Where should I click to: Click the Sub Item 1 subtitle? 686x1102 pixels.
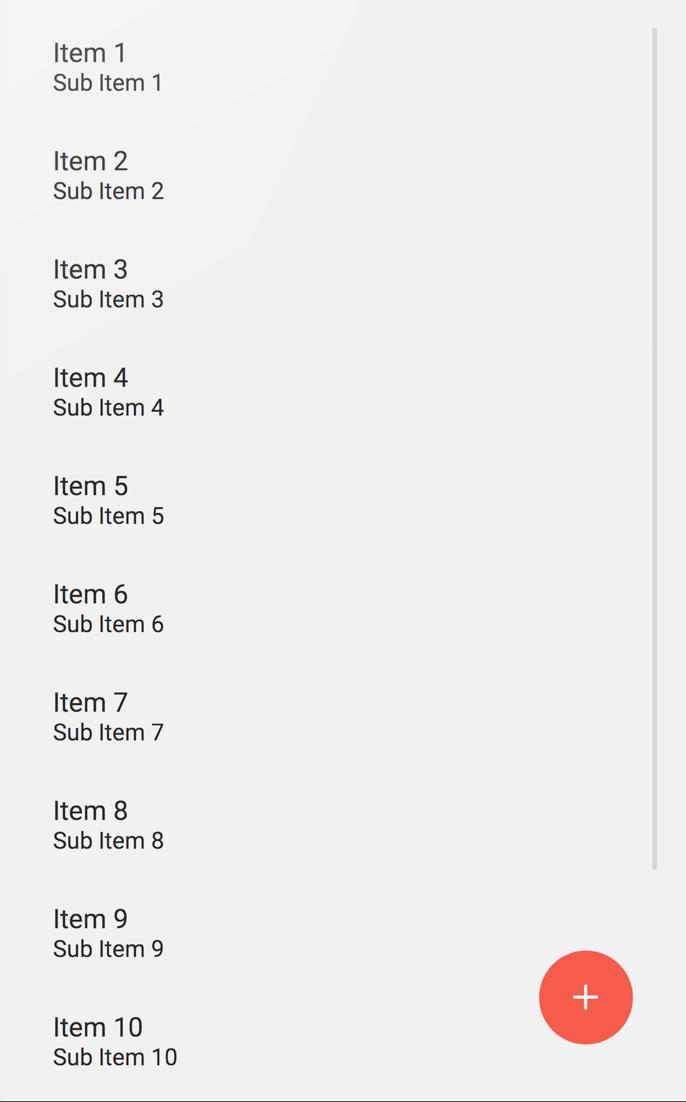(x=108, y=83)
